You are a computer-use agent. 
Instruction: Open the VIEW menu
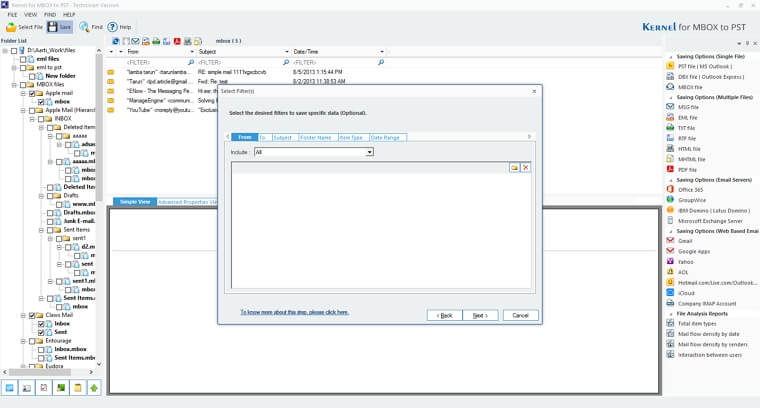31,15
